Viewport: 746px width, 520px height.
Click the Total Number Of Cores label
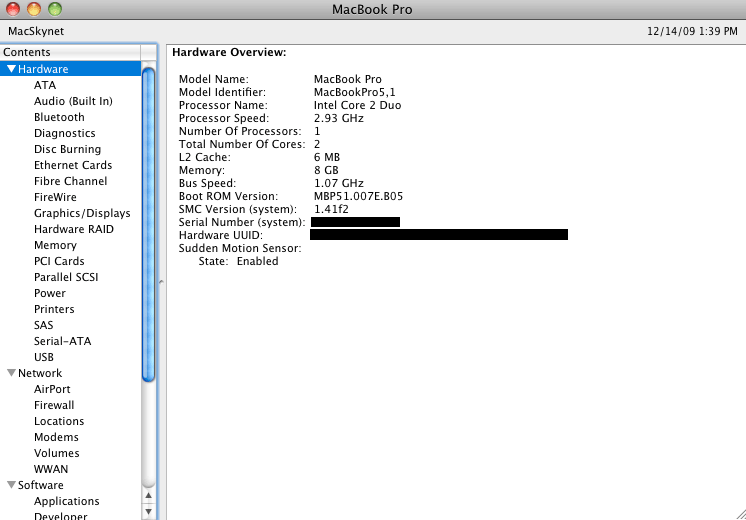(242, 144)
